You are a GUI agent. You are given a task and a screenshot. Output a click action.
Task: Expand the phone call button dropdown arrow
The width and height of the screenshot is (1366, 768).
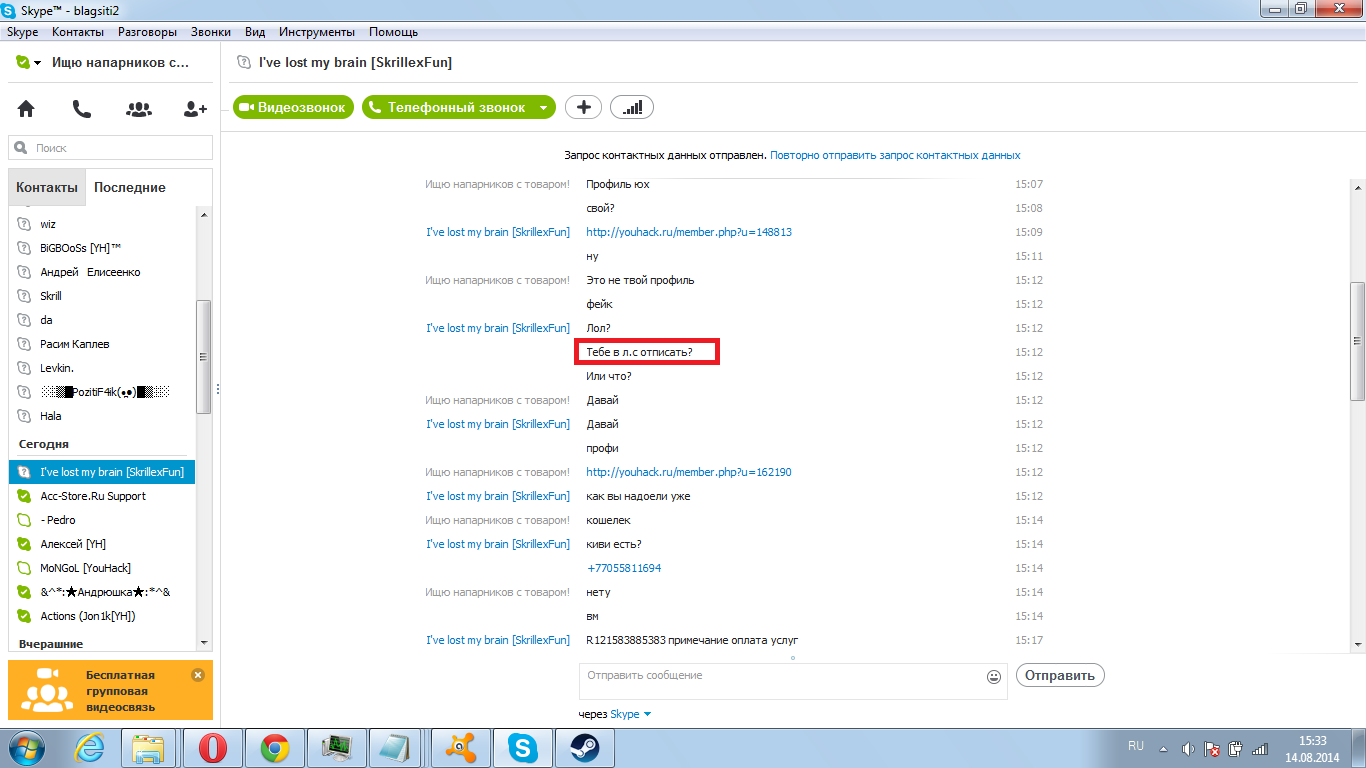point(543,107)
